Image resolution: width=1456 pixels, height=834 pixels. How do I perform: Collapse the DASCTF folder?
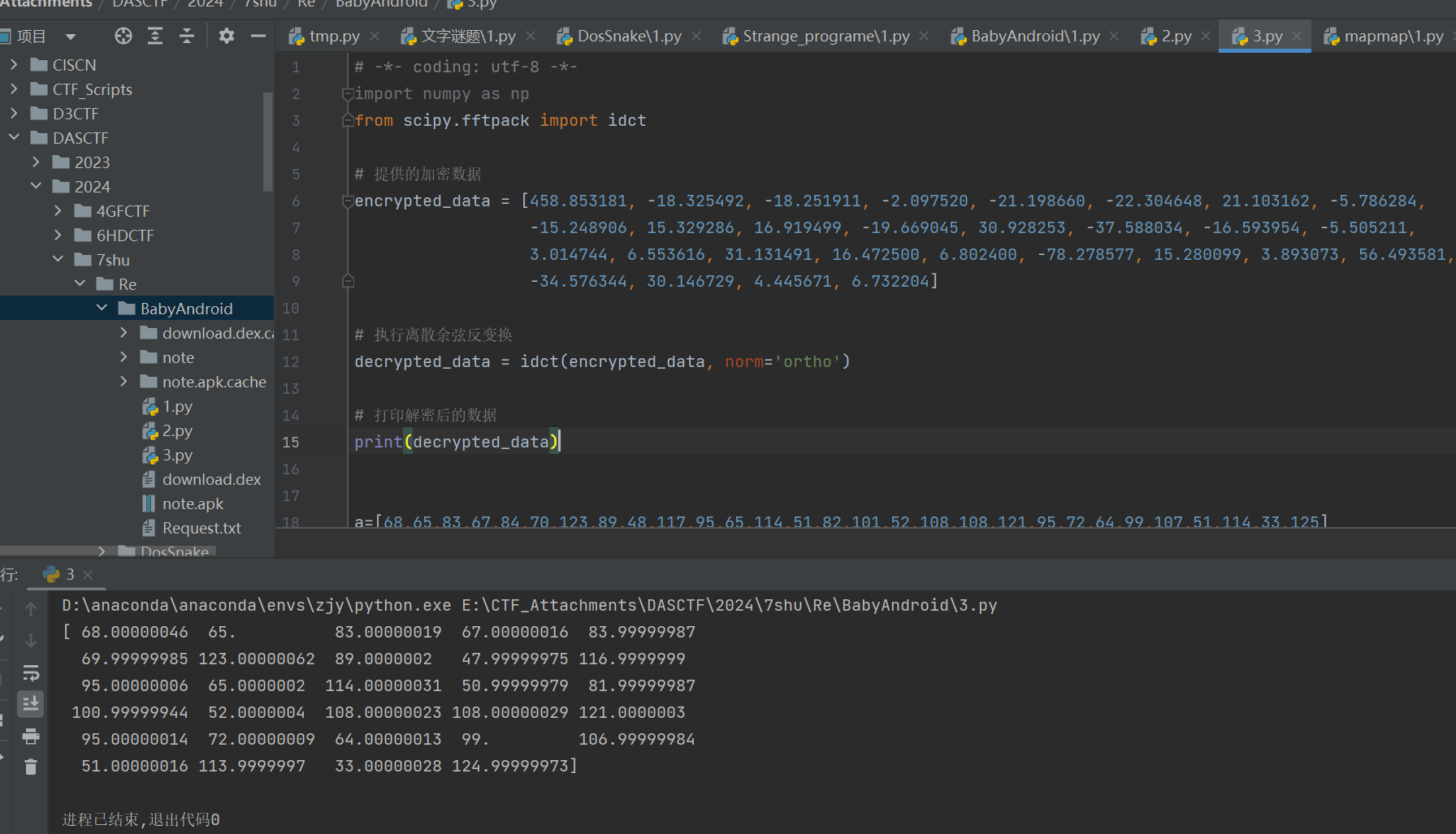pos(14,136)
